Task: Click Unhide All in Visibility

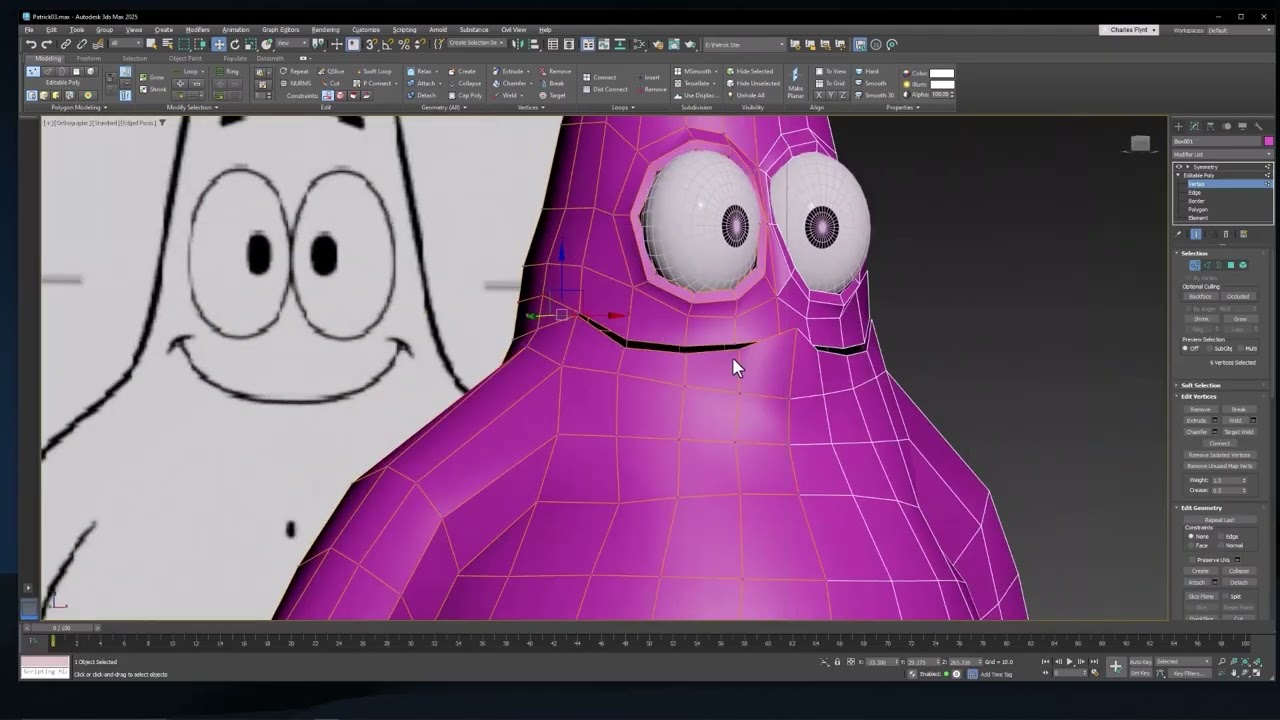Action: tap(747, 95)
